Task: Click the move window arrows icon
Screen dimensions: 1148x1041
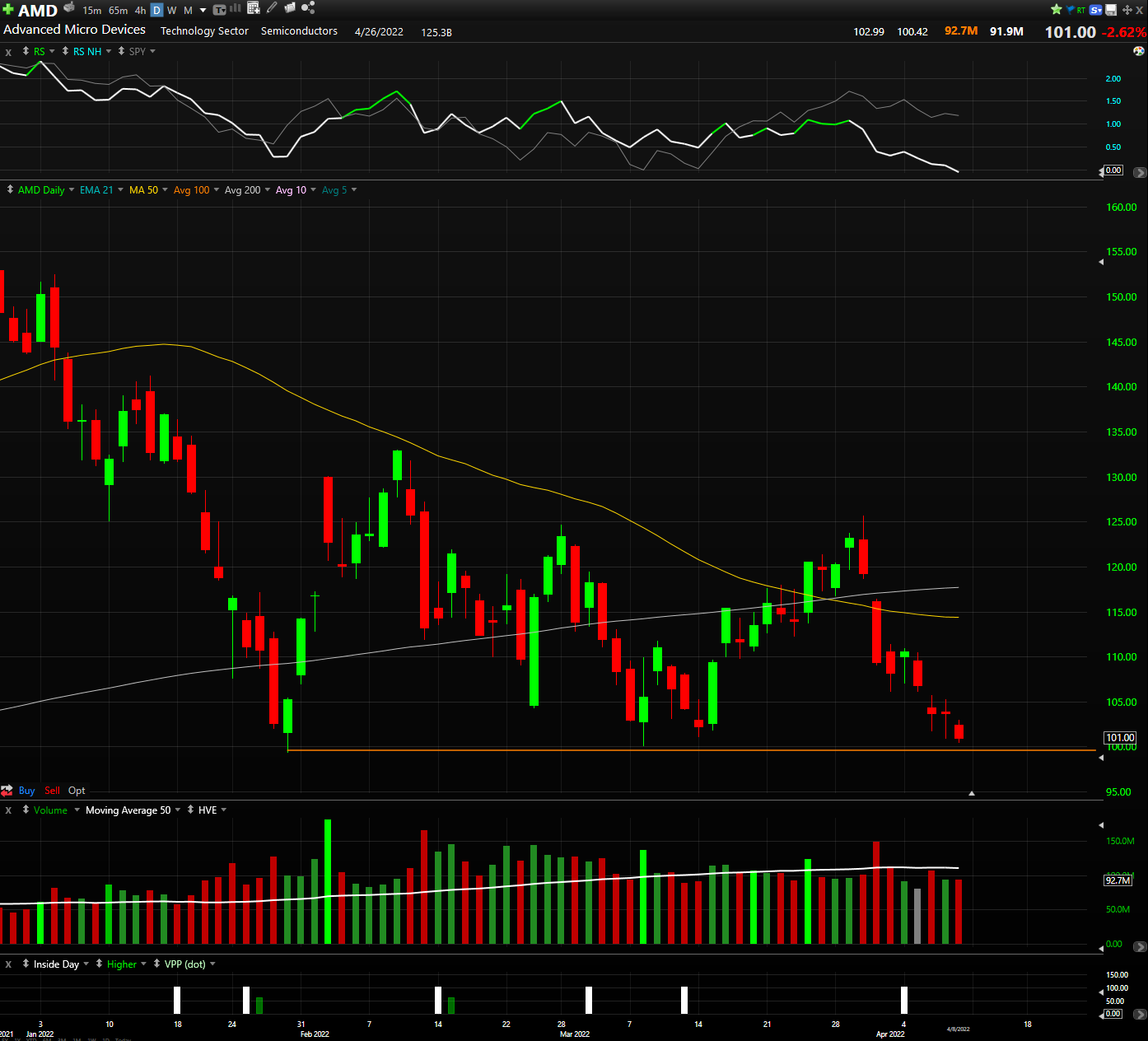Action: point(1127,10)
